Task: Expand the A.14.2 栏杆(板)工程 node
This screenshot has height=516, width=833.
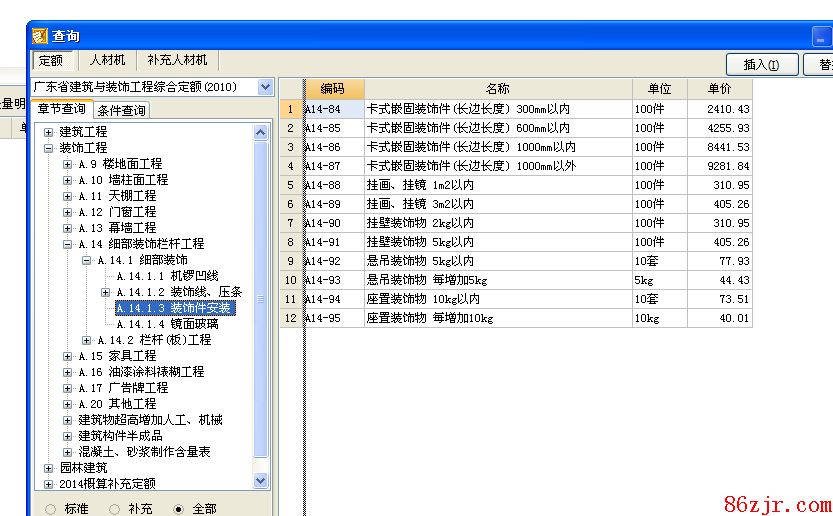Action: coord(87,340)
